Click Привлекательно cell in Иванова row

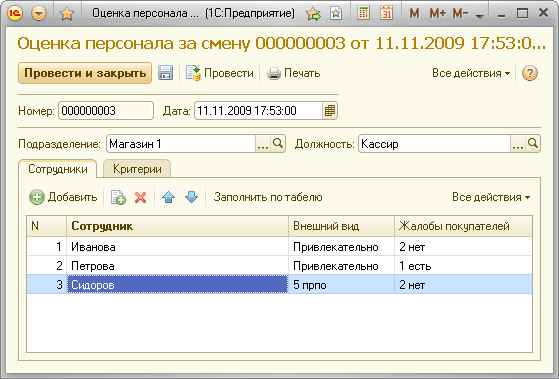[342, 247]
